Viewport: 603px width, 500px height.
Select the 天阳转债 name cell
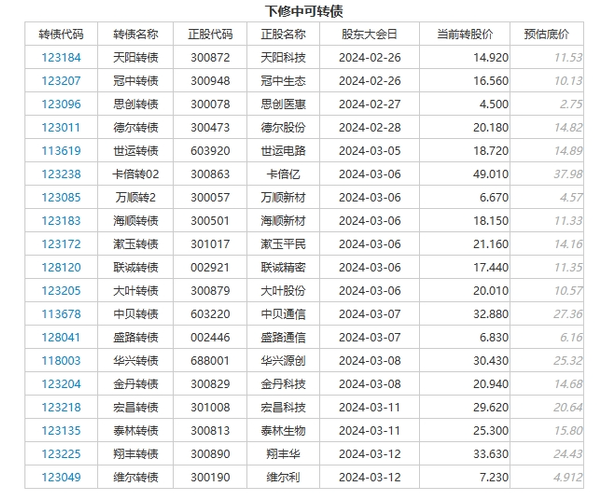(x=135, y=58)
